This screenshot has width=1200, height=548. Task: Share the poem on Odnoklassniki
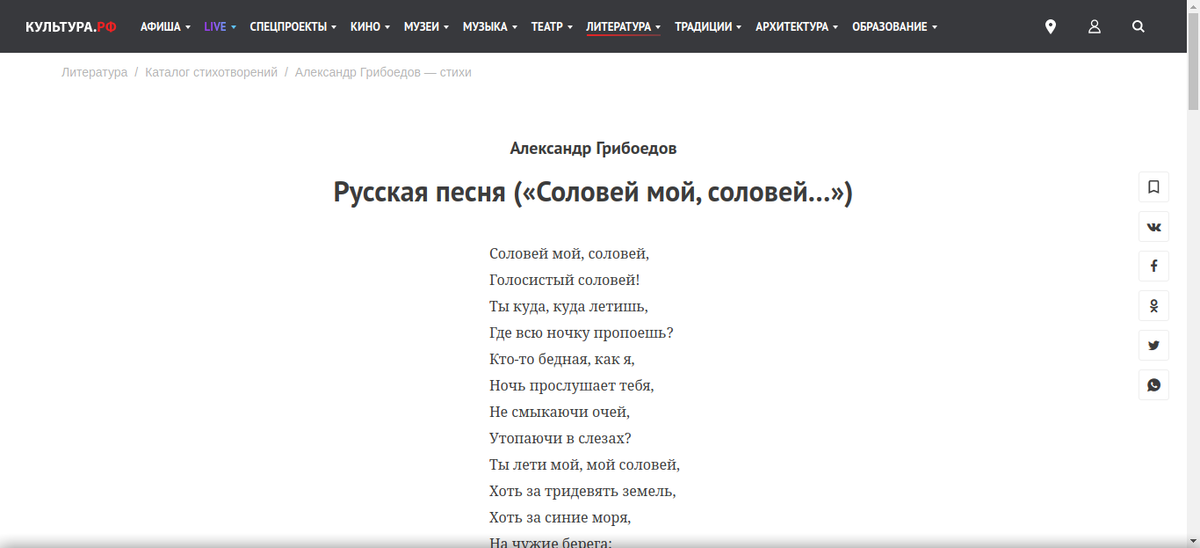pyautogui.click(x=1154, y=306)
